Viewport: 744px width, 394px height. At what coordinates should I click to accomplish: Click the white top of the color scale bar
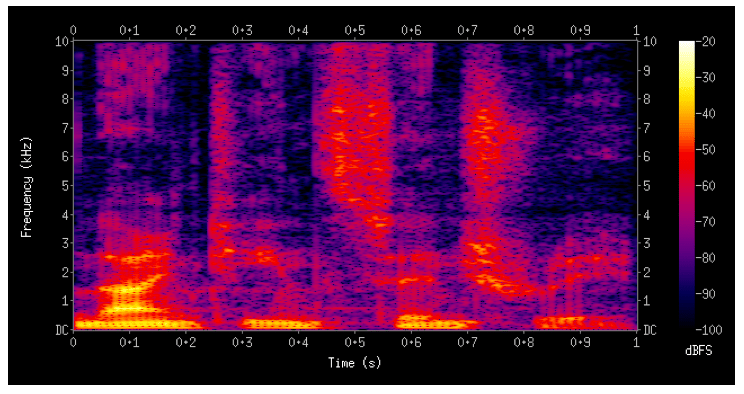(687, 47)
